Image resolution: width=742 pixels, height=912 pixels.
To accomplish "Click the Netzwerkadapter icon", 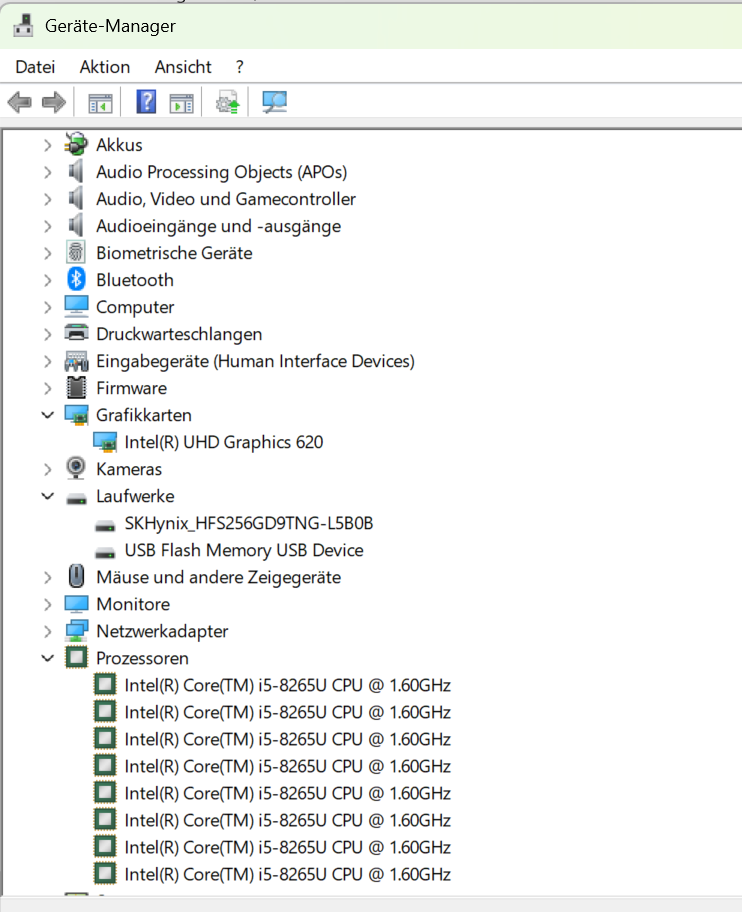I will pos(76,631).
